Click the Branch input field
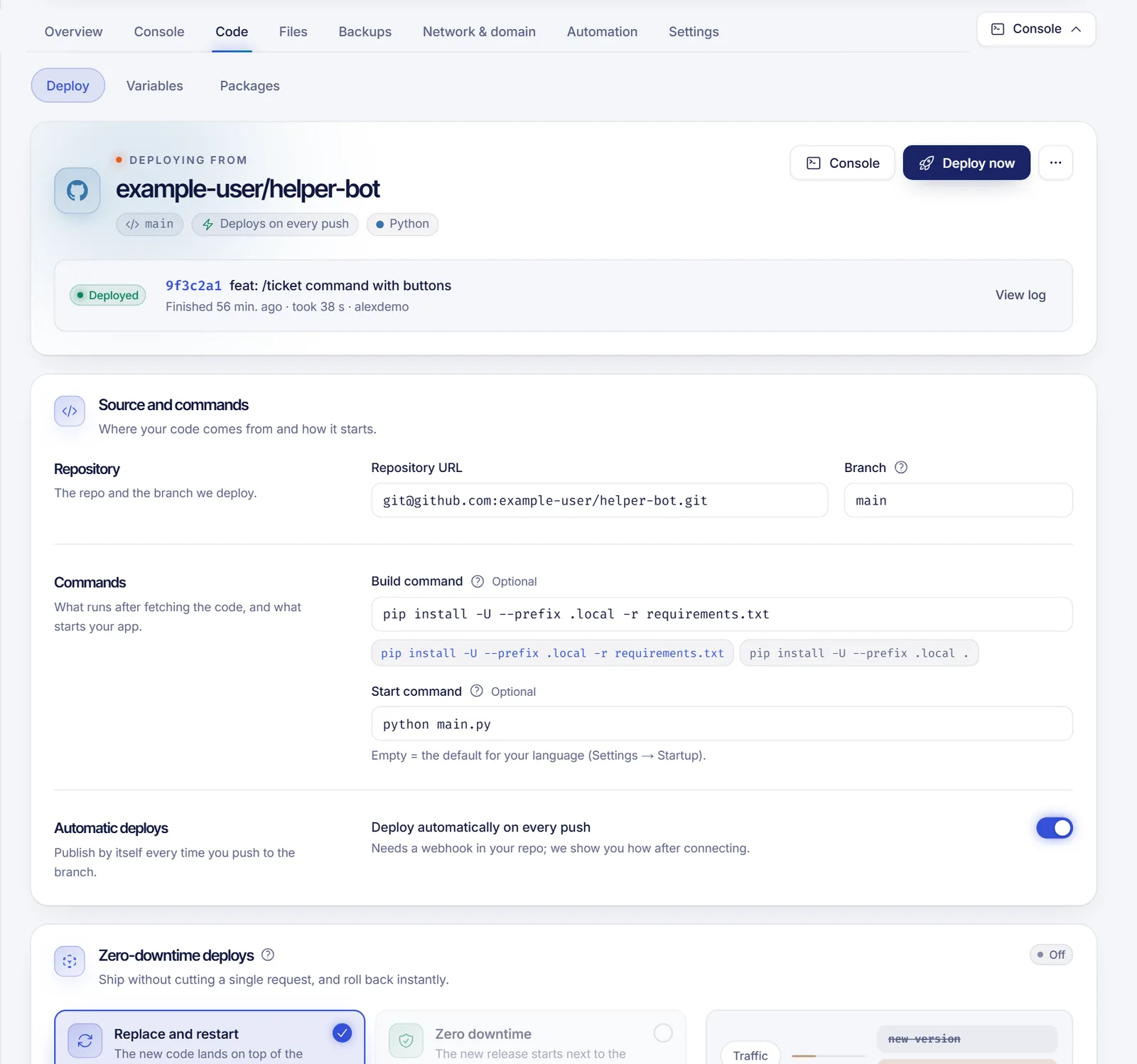Image resolution: width=1137 pixels, height=1064 pixels. pyautogui.click(x=958, y=500)
